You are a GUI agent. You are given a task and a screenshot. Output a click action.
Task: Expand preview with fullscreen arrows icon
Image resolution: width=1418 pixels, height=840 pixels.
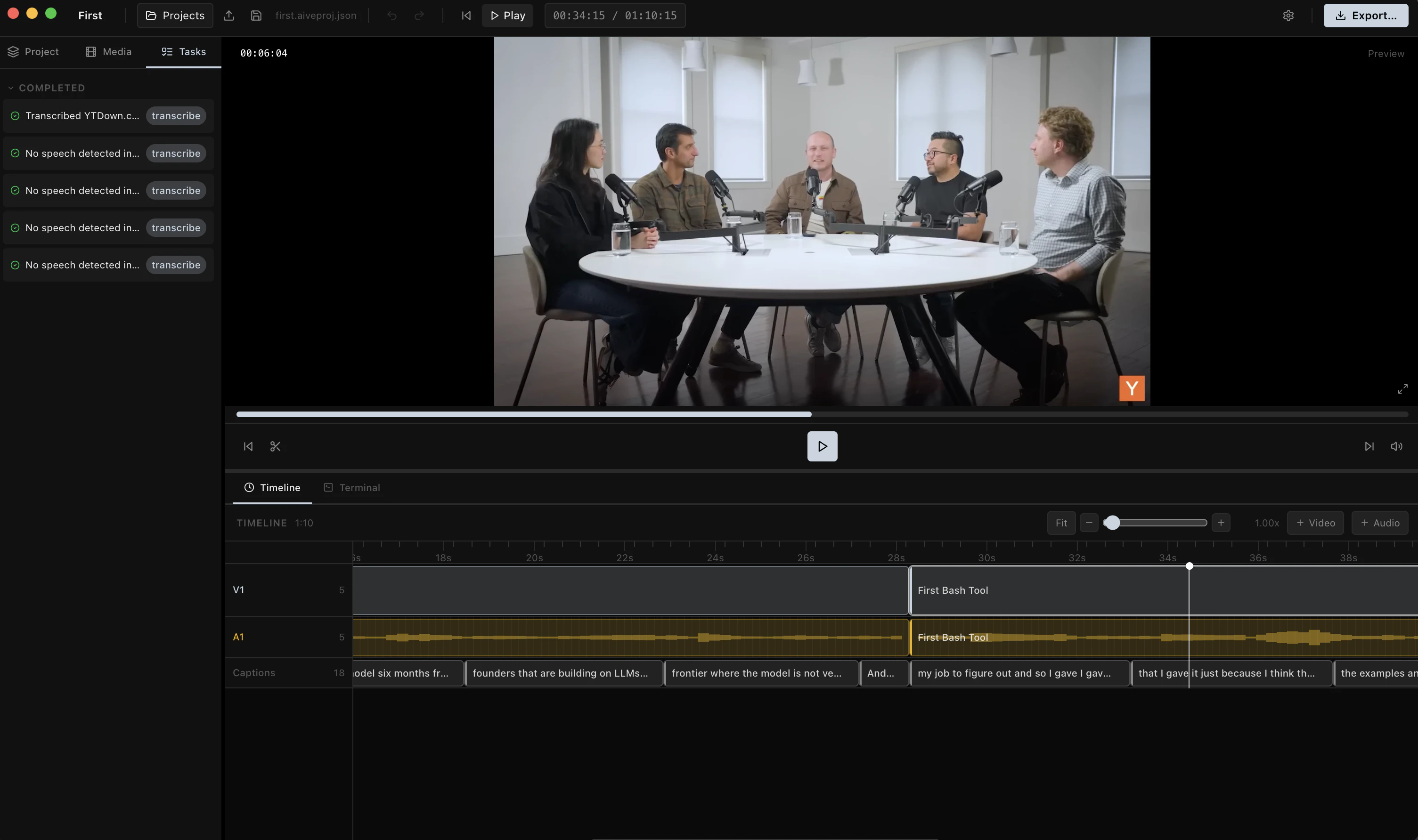[1402, 389]
